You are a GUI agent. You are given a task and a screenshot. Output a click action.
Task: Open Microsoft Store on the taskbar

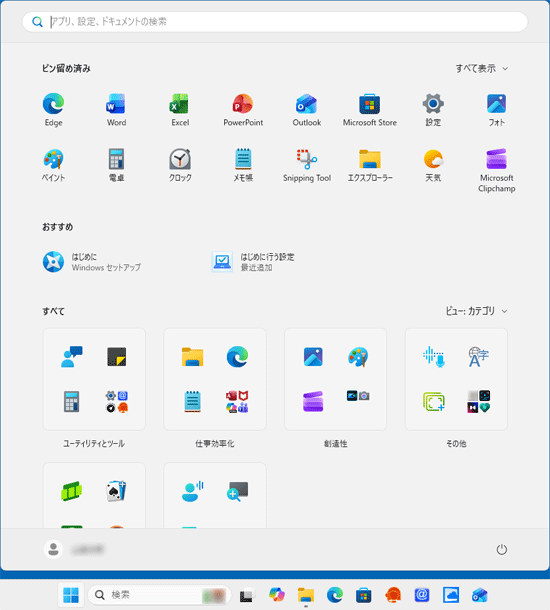point(363,595)
